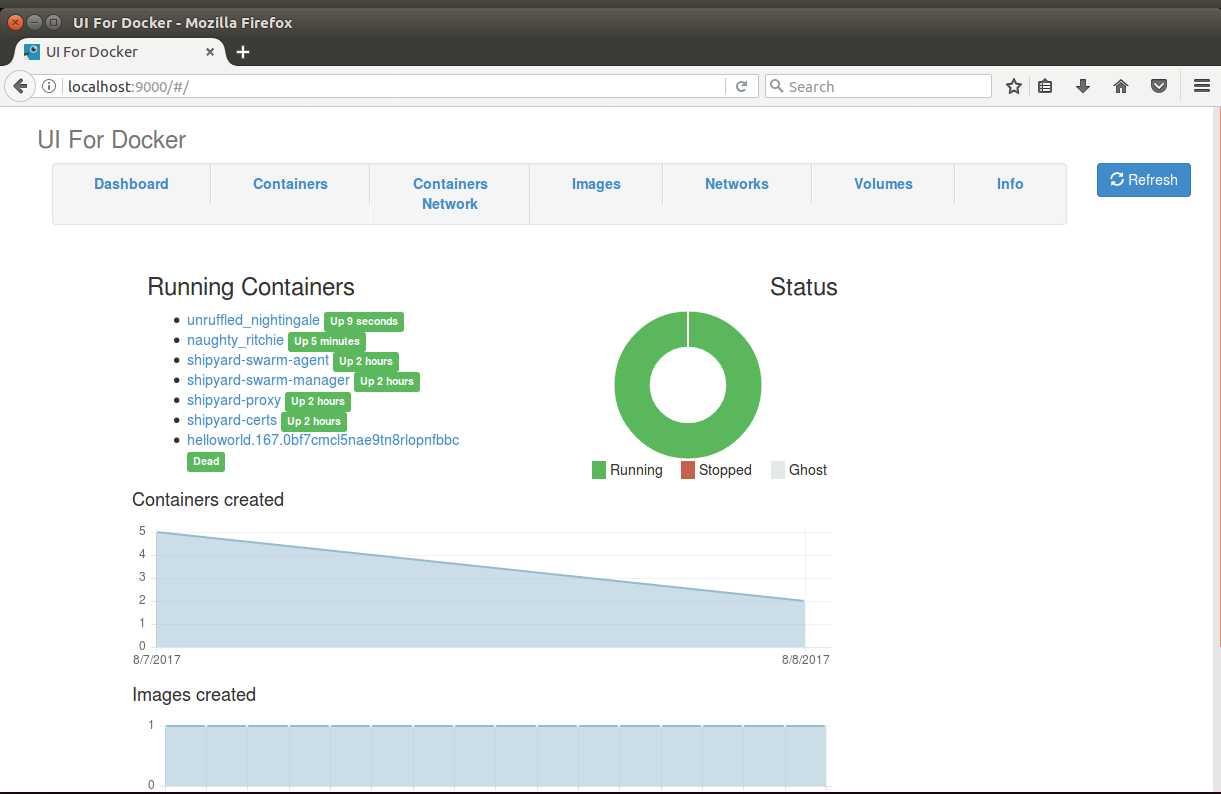Image resolution: width=1221 pixels, height=794 pixels.
Task: Open the naughty_ritchie container link
Action: click(x=235, y=340)
